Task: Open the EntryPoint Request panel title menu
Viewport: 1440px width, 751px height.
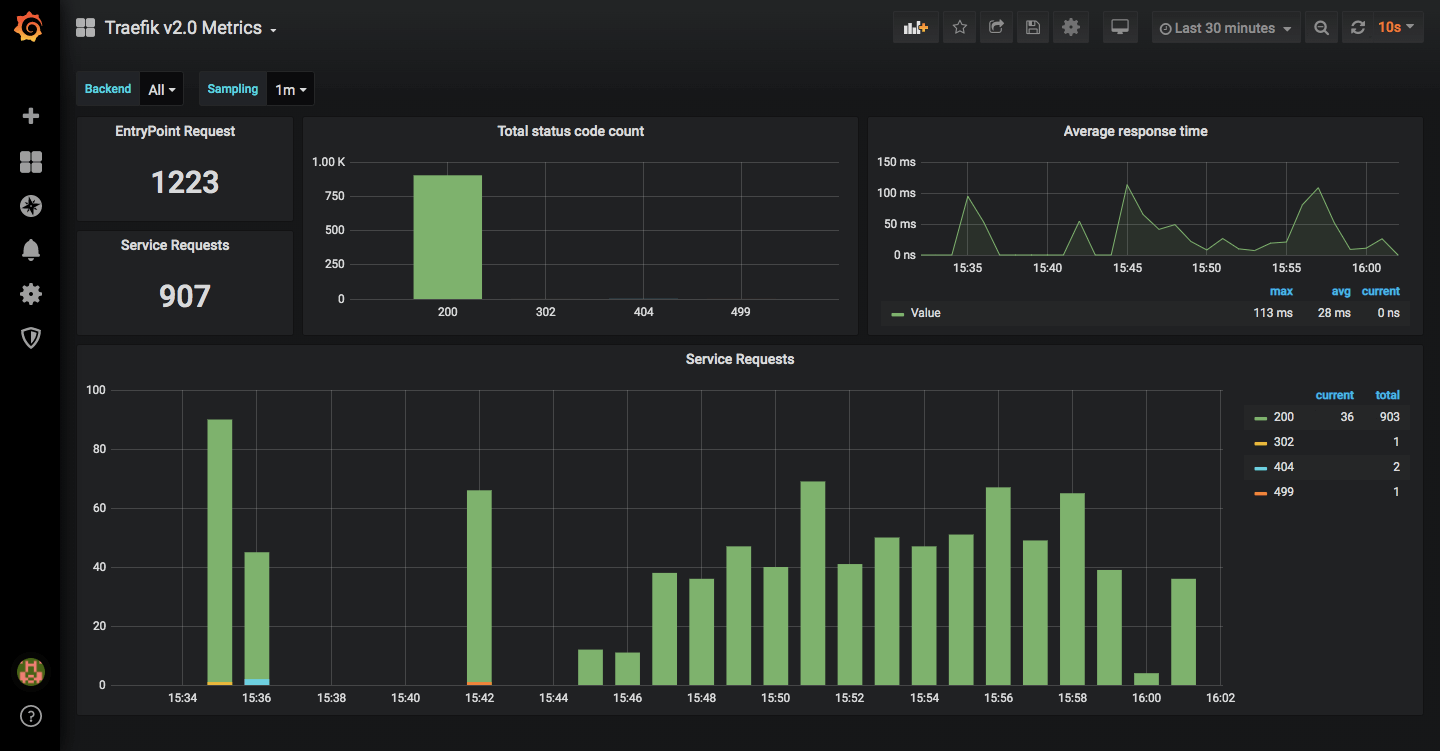Action: 175,131
